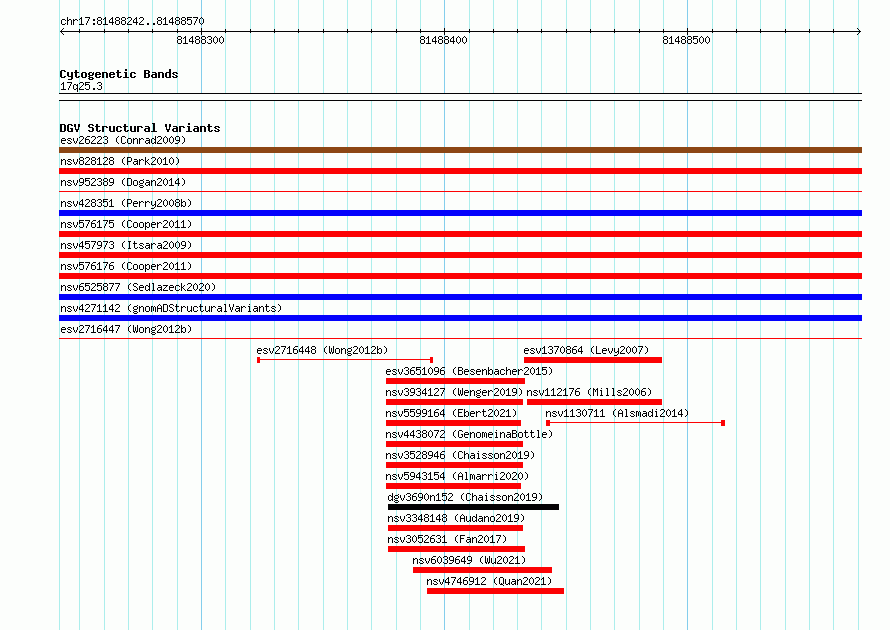Open variant esv2716447 (Wong2012b) label

tap(126, 329)
